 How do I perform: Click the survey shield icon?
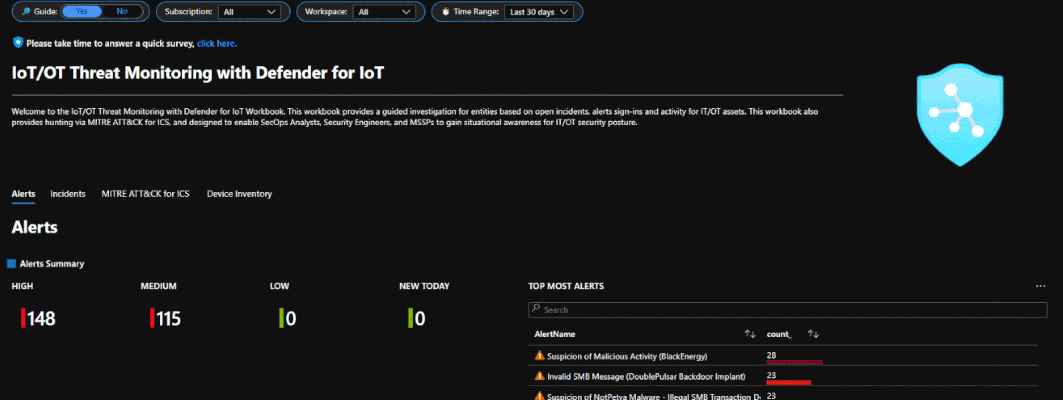18,43
